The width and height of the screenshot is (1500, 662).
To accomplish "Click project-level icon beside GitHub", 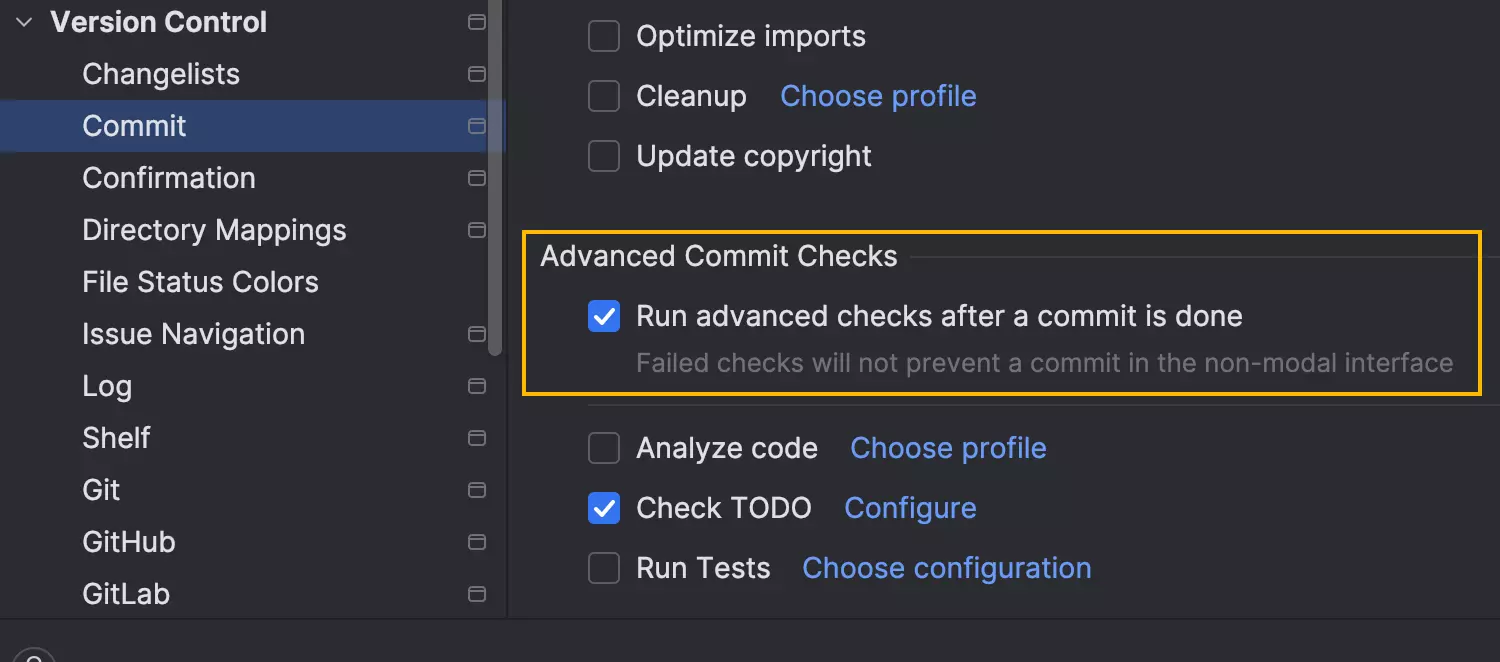I will coord(477,542).
